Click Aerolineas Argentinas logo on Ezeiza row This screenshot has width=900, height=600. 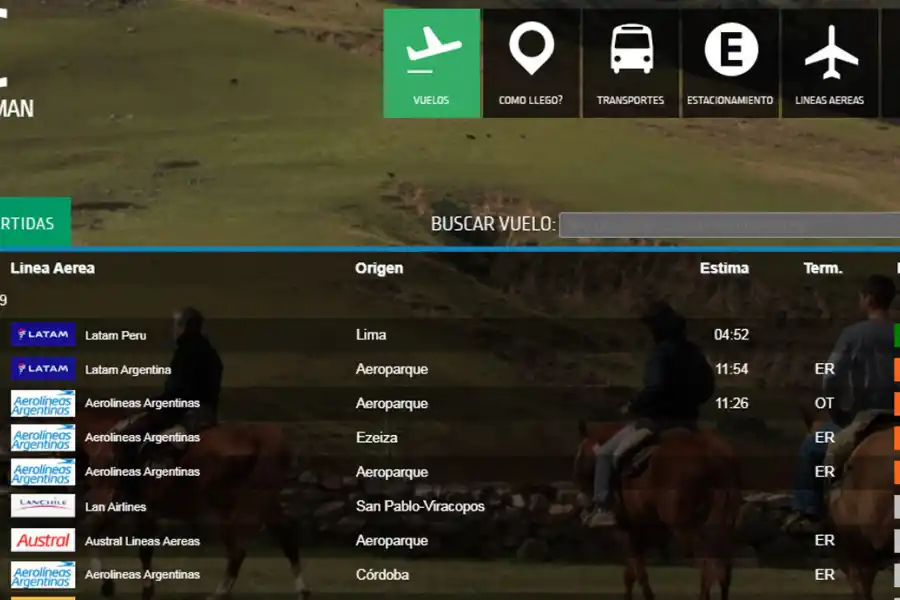[43, 438]
